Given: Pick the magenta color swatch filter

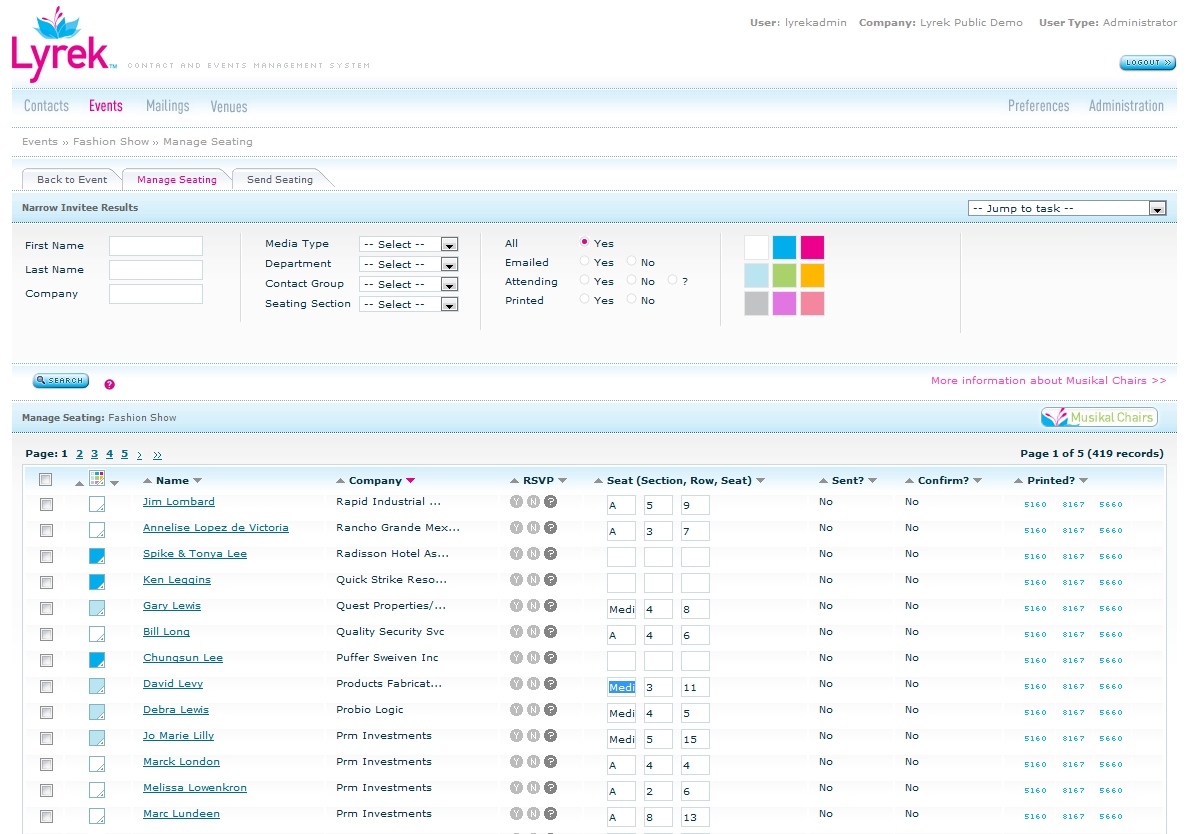Looking at the screenshot, I should point(812,248).
